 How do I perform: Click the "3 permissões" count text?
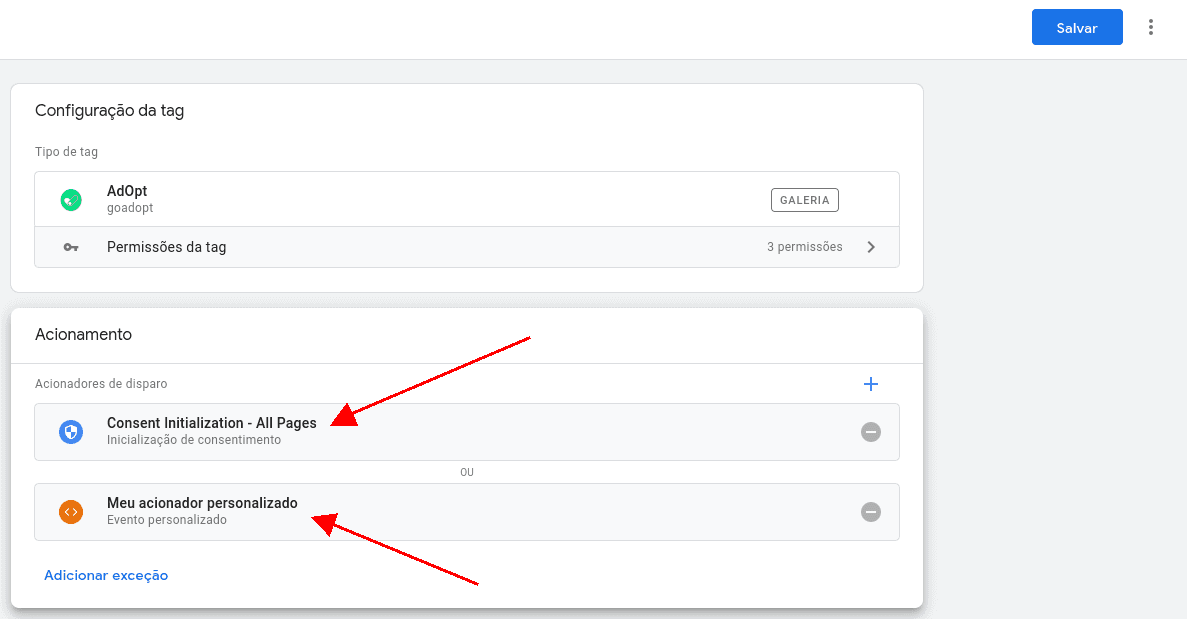[804, 247]
